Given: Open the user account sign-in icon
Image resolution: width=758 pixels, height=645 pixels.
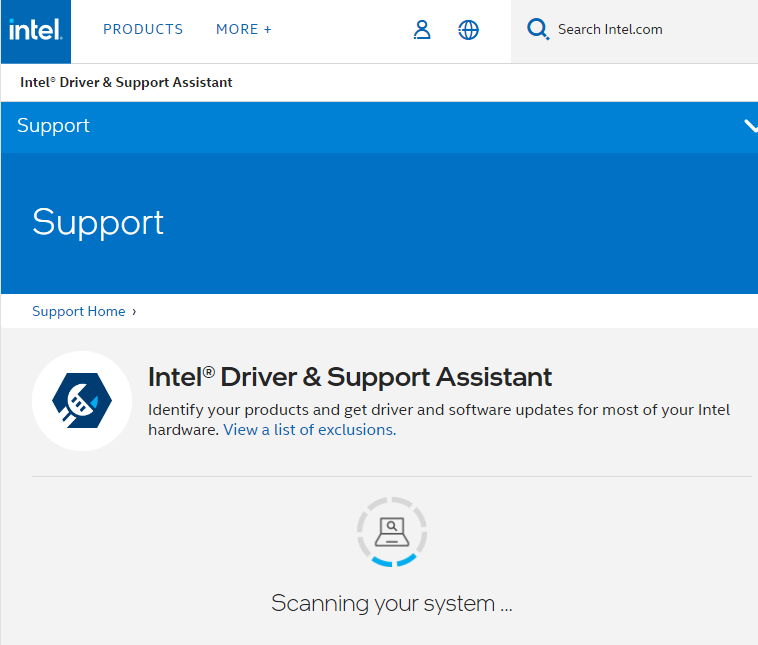Looking at the screenshot, I should pyautogui.click(x=422, y=30).
